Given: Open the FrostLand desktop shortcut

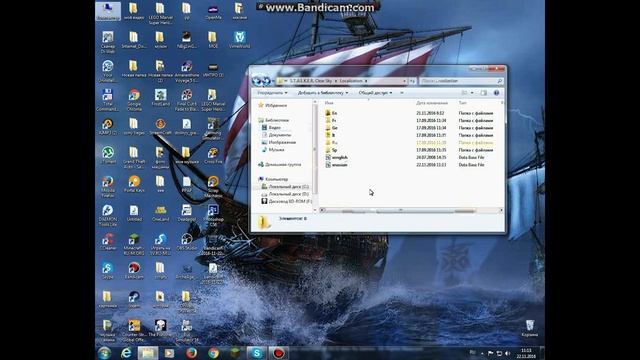Looking at the screenshot, I should coord(160,98).
